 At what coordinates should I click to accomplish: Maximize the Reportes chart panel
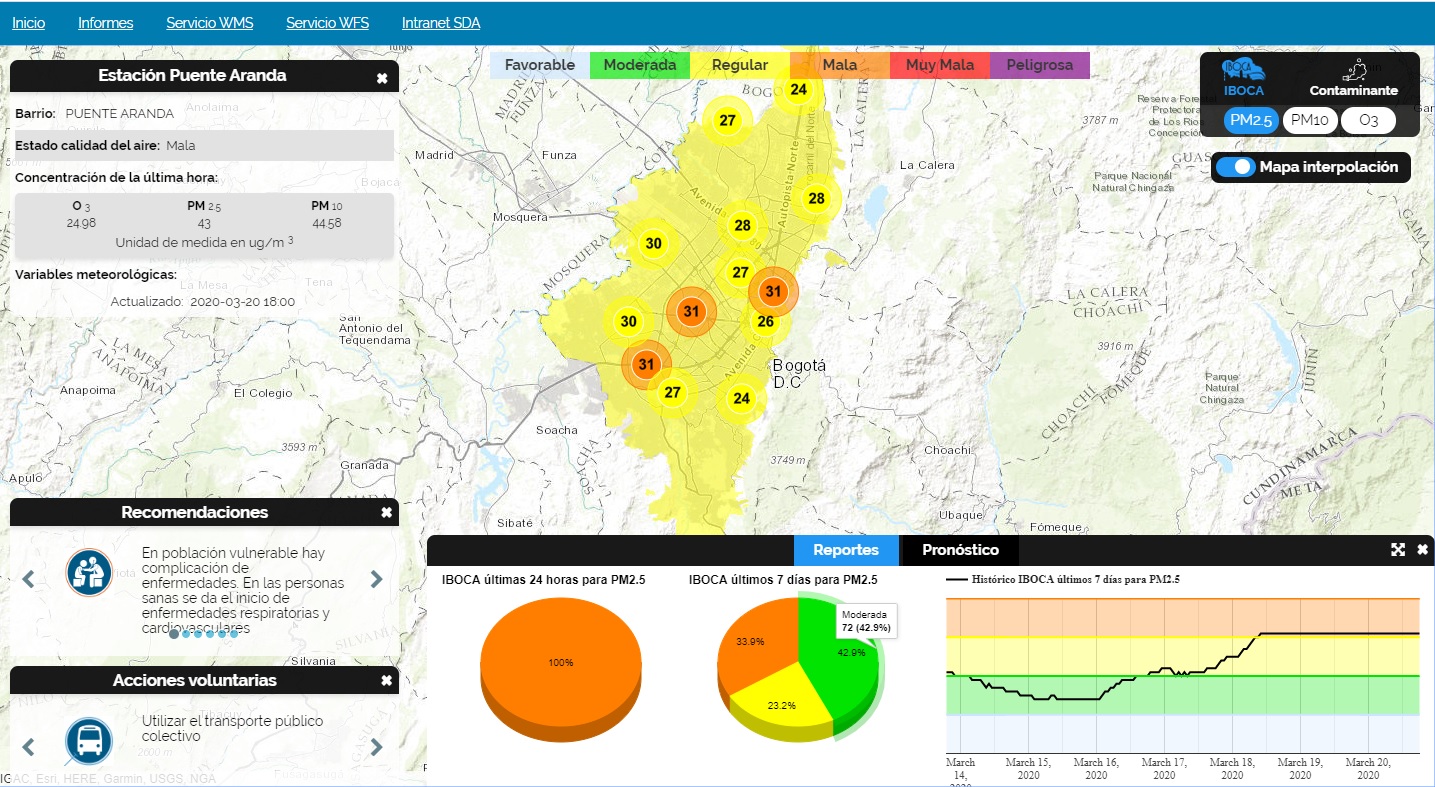1398,550
